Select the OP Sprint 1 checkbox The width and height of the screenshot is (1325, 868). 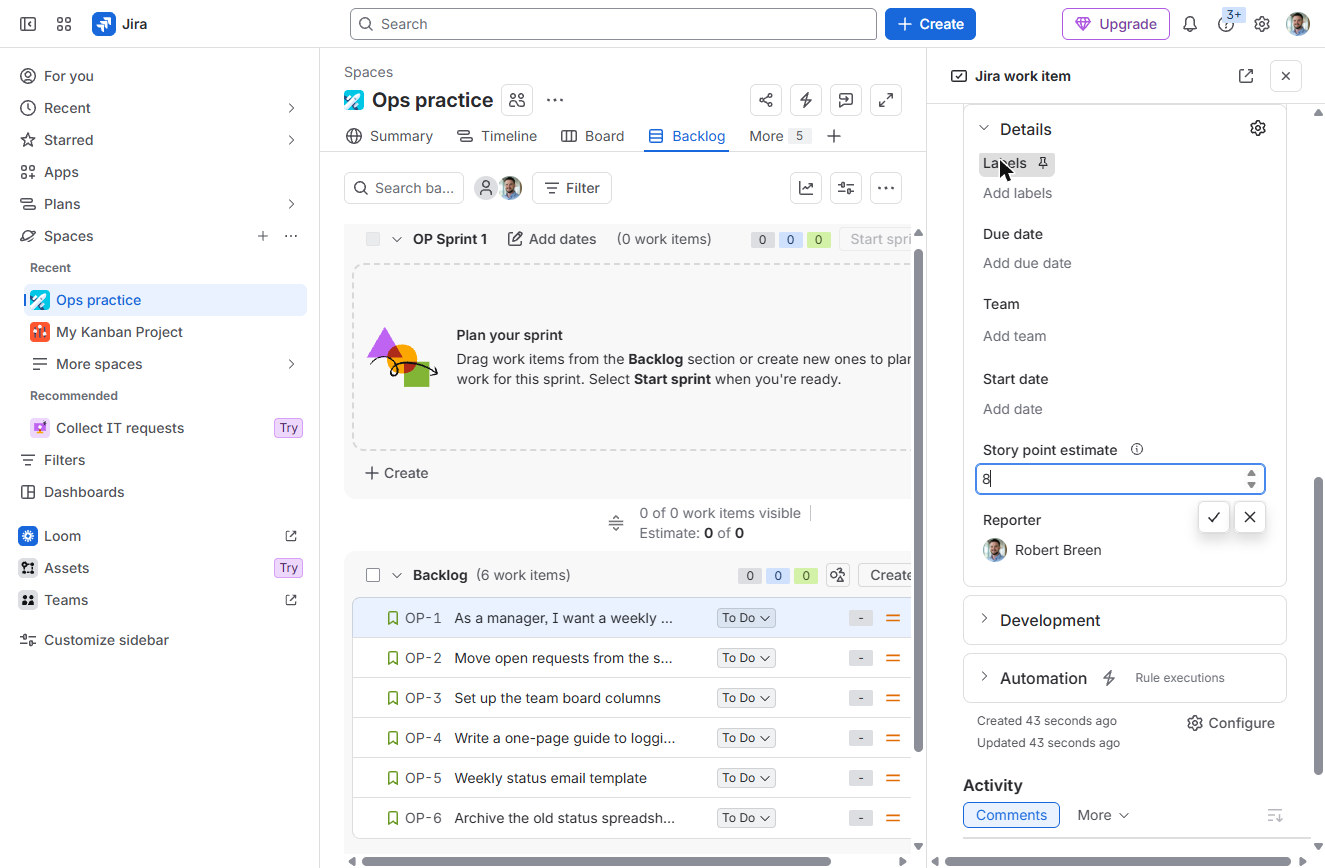(x=373, y=239)
